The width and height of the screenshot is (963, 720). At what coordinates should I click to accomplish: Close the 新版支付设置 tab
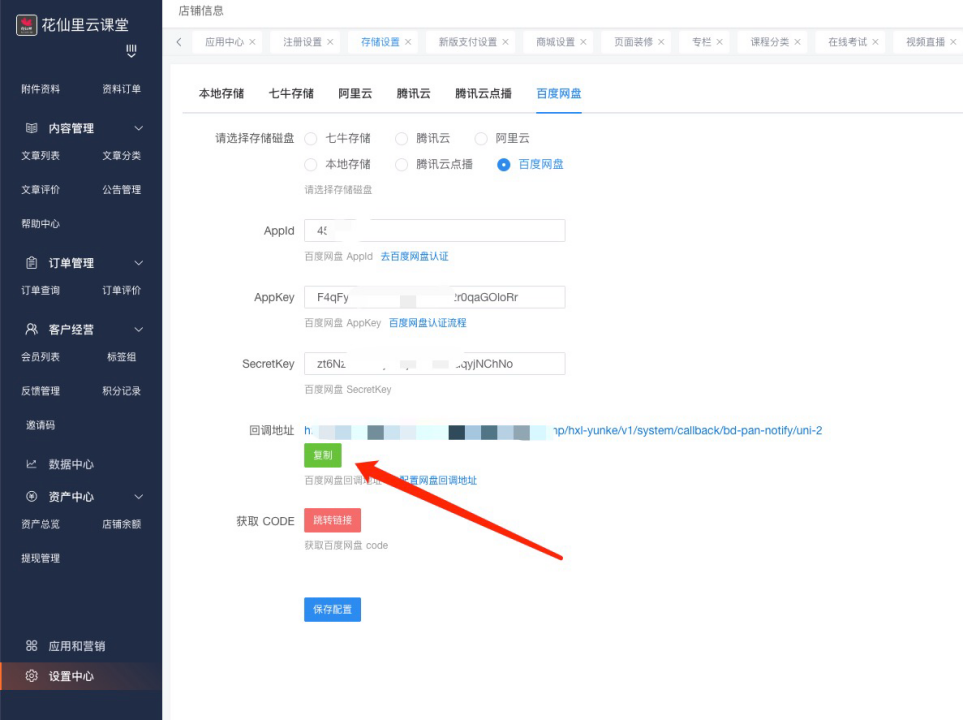(x=505, y=42)
